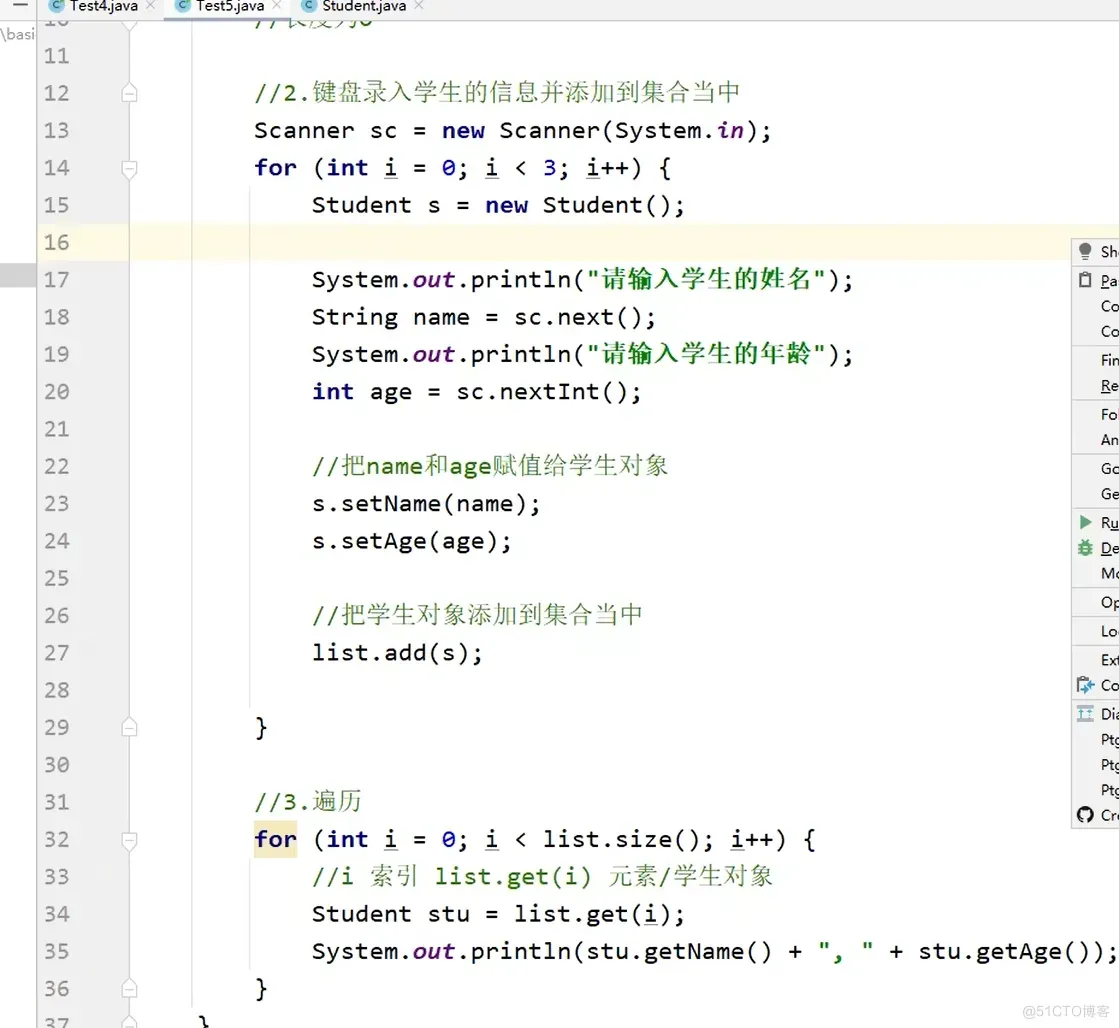The height and width of the screenshot is (1028, 1119).
Task: Choose the 'Re' Refactor menu entry
Action: coord(1109,386)
